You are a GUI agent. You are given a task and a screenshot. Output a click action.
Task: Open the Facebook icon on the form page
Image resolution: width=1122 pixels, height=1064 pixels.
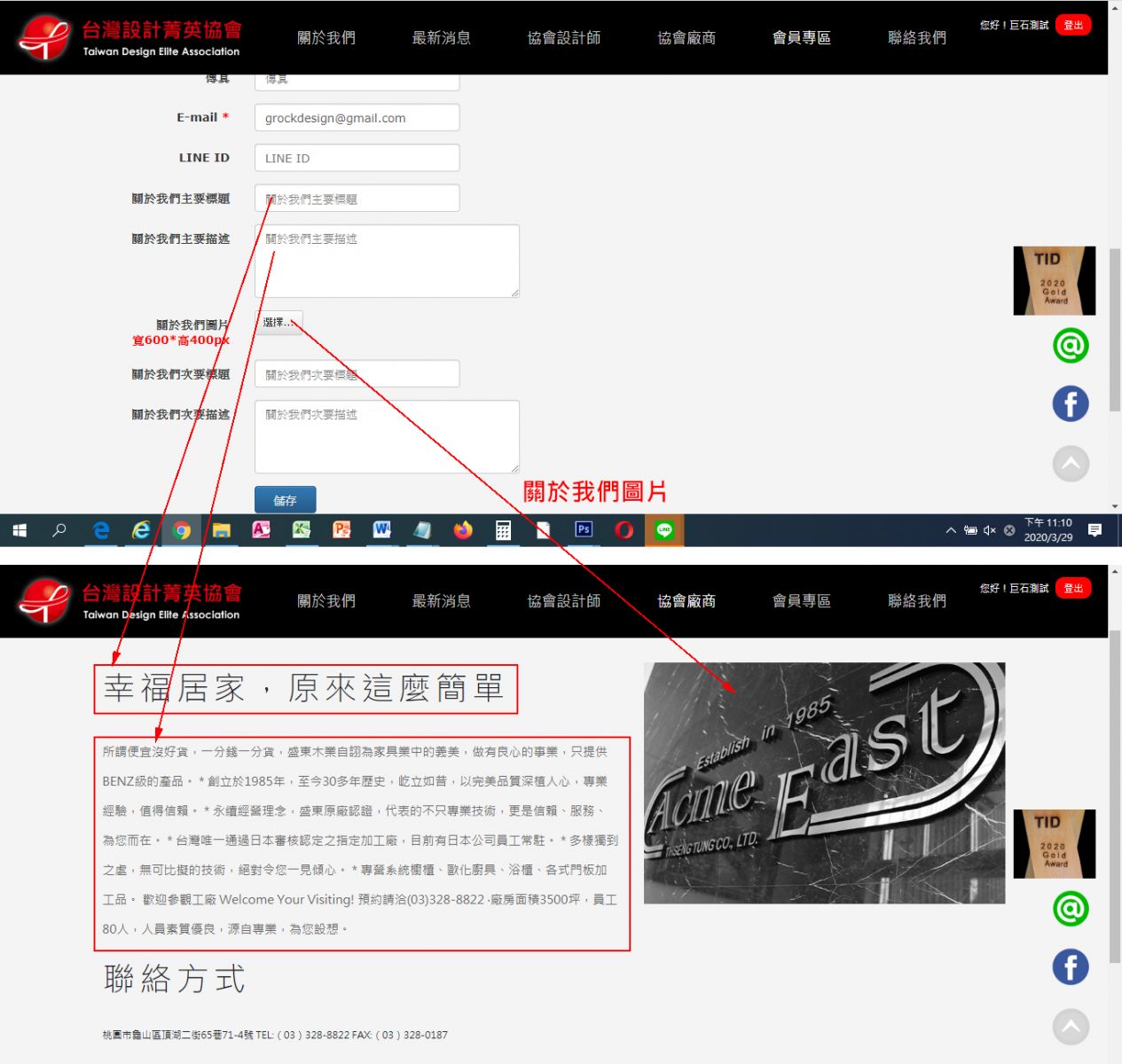coord(1071,403)
